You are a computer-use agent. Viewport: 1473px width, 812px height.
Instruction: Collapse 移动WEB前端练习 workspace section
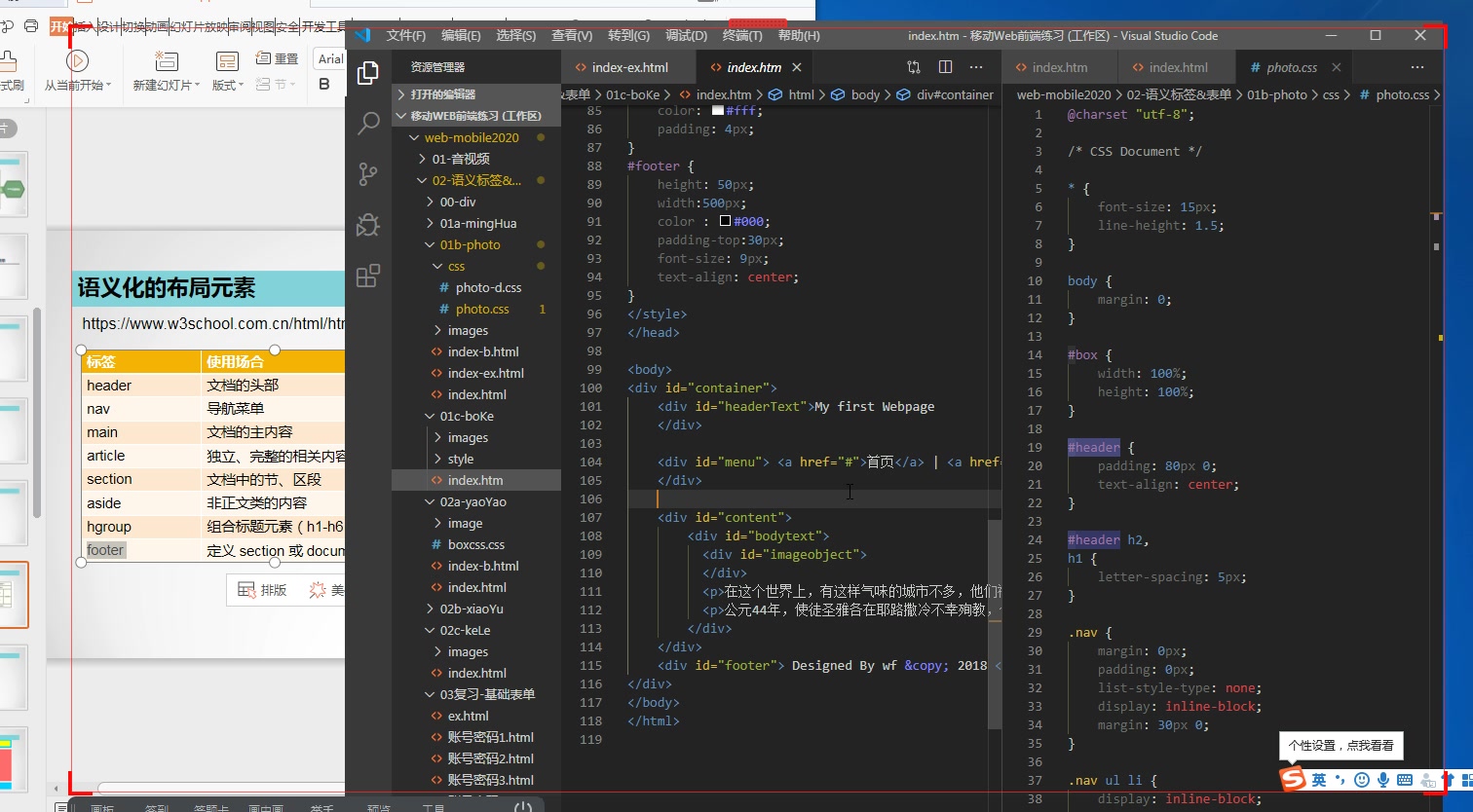point(476,116)
